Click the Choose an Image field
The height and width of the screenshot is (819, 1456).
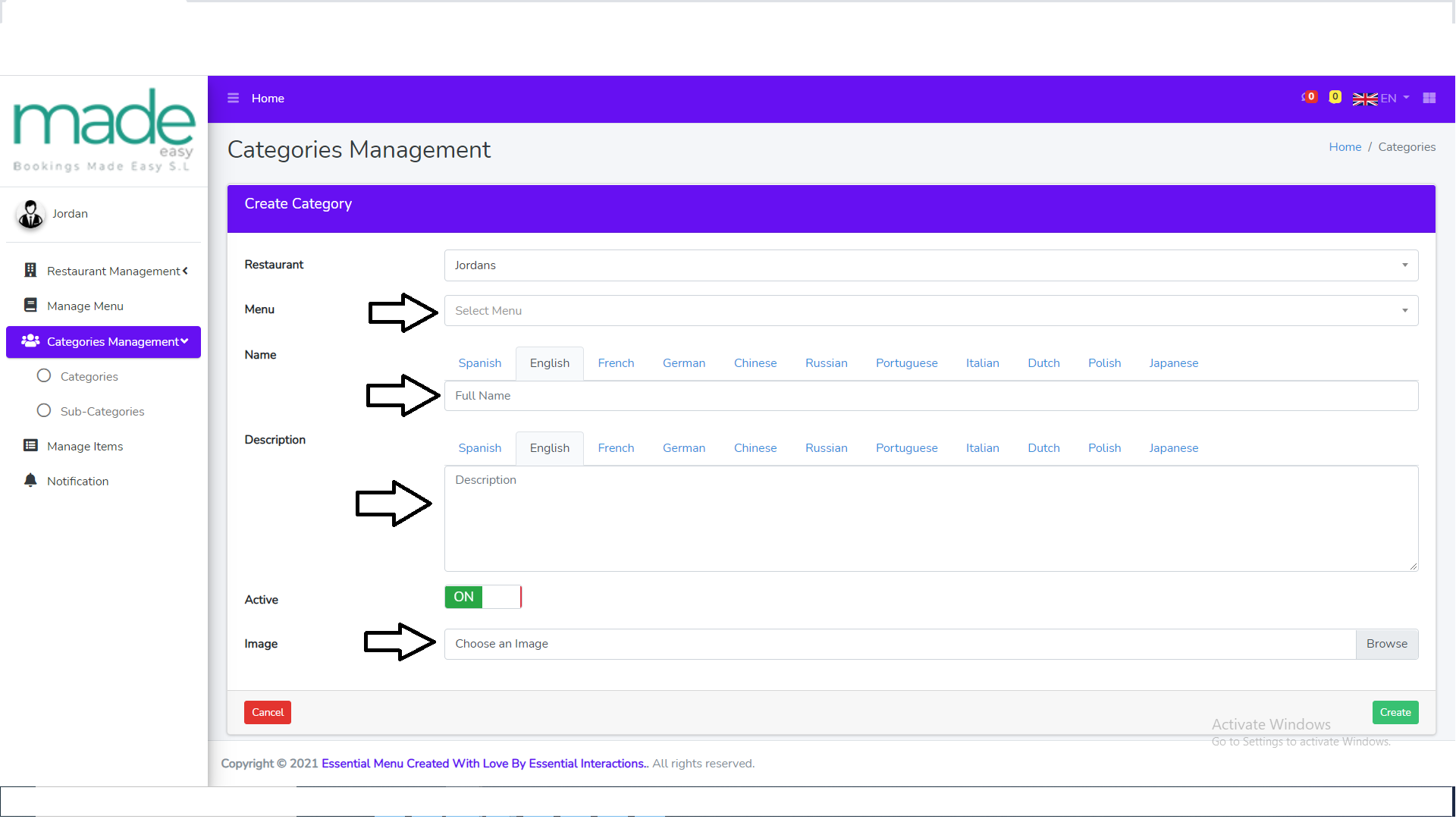point(900,644)
